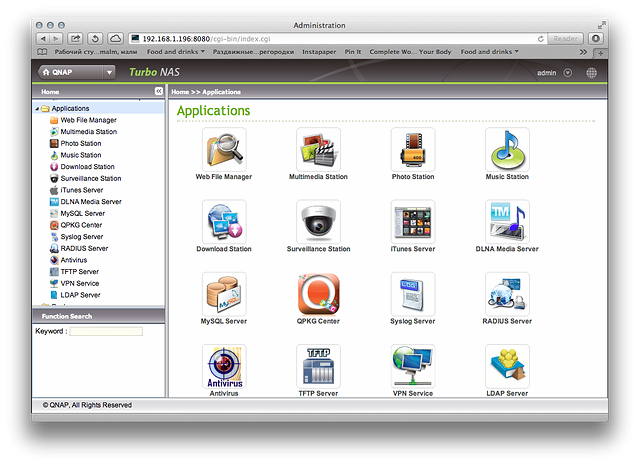Image resolution: width=640 pixels, height=466 pixels.
Task: Click the Function Search panel header
Action: tap(98, 316)
